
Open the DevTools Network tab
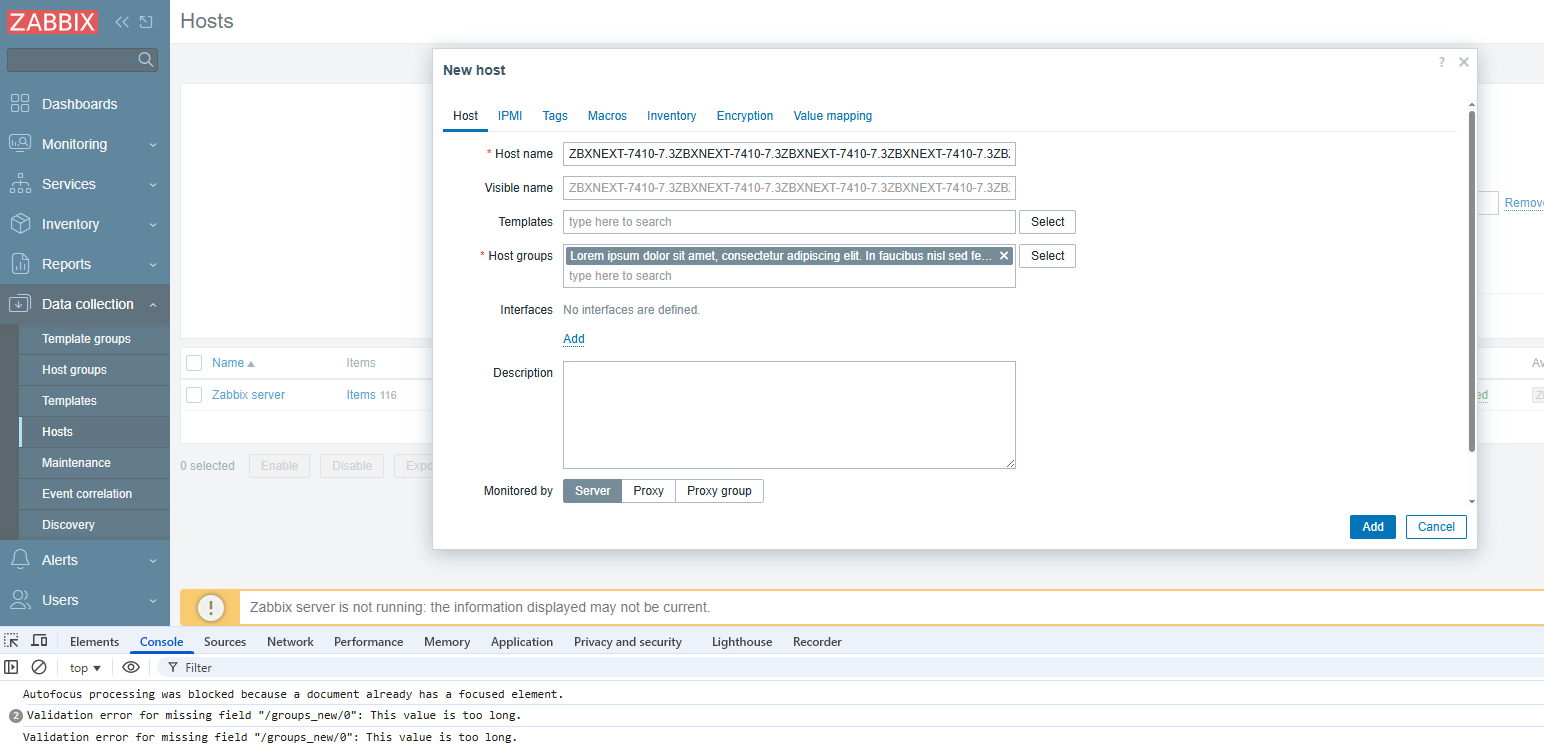point(290,642)
